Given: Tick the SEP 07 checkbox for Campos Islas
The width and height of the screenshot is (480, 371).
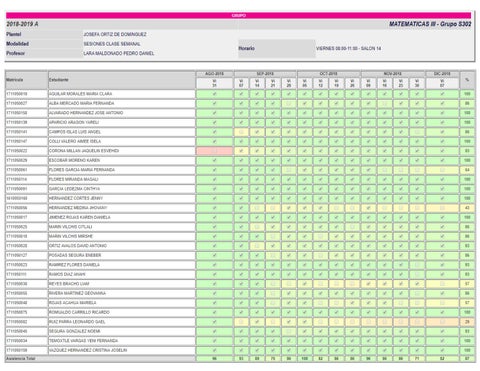Looking at the screenshot, I should [x=241, y=132].
